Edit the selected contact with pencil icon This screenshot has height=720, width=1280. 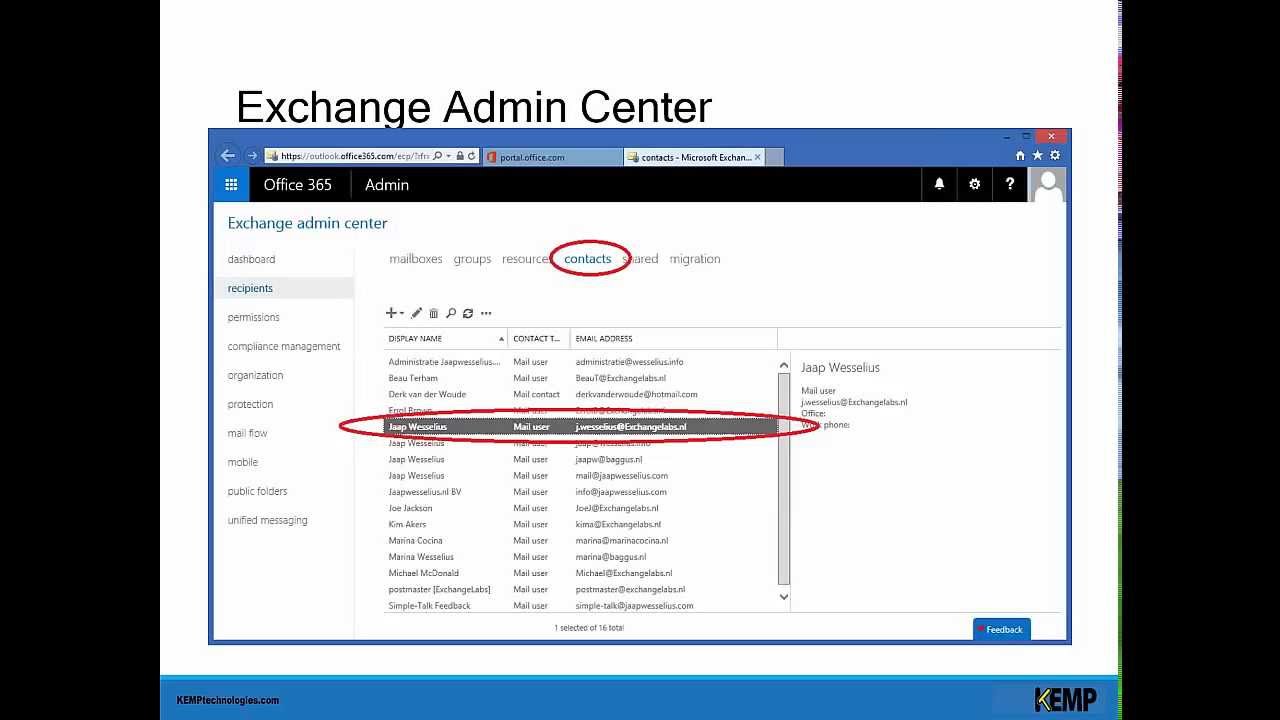coord(417,313)
